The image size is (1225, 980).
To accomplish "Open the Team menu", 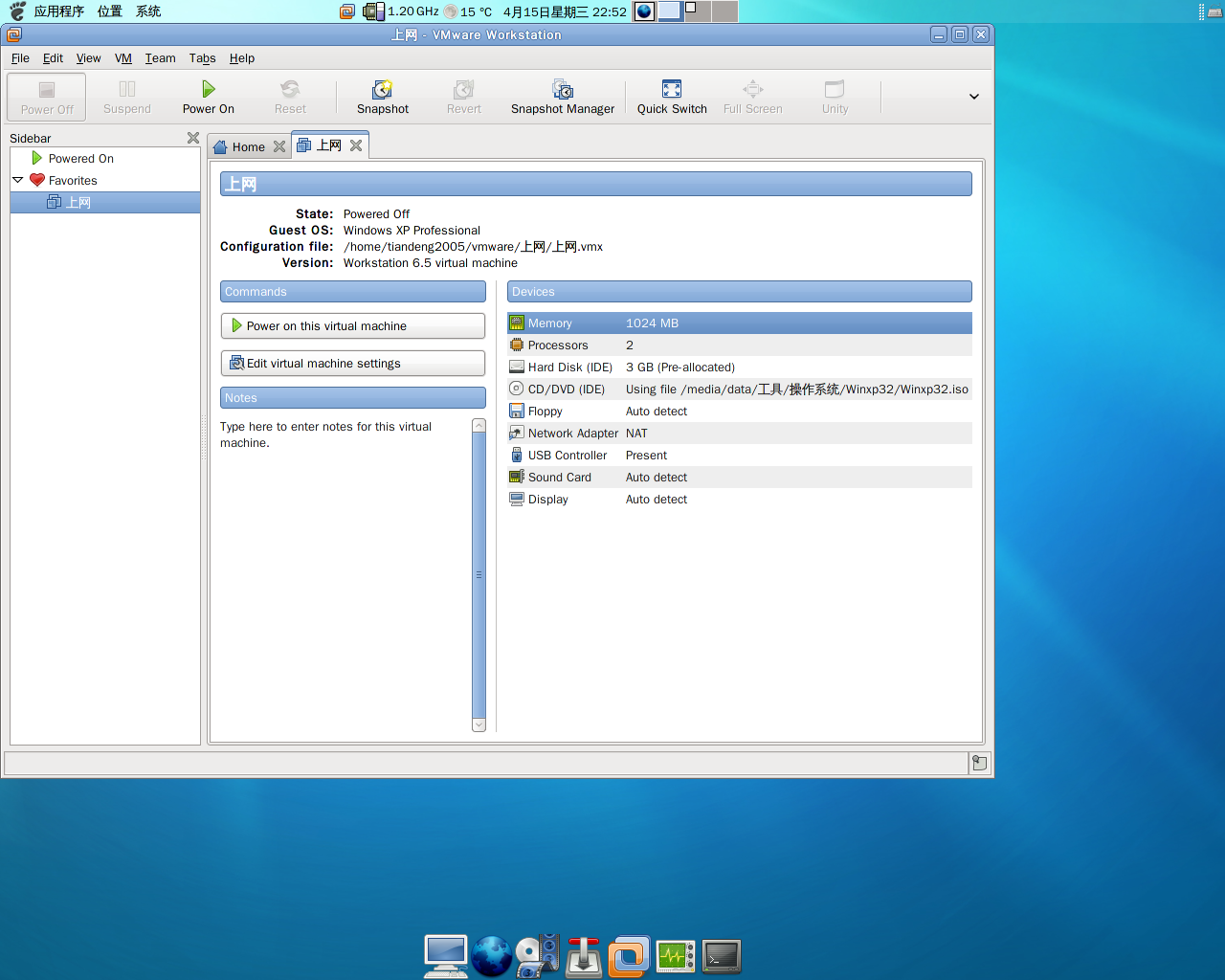I will click(160, 58).
